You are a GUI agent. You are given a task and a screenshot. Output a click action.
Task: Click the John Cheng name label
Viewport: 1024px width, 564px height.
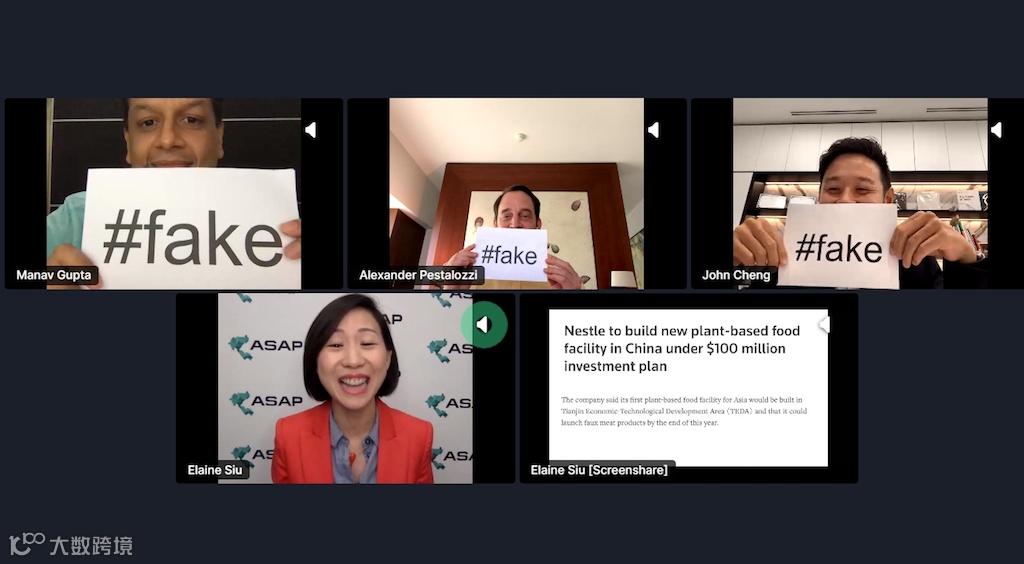736,275
